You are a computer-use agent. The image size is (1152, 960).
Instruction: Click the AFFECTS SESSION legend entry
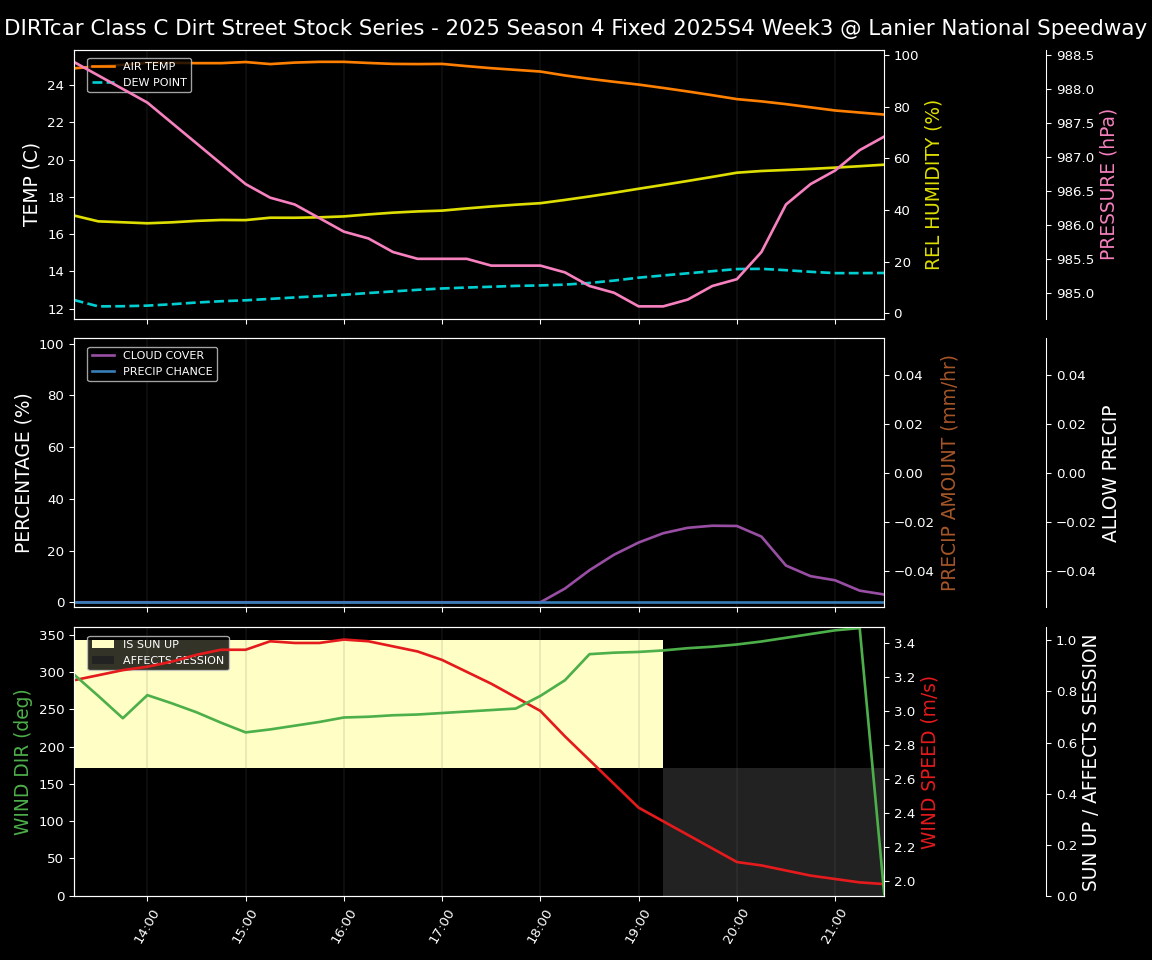tap(173, 661)
